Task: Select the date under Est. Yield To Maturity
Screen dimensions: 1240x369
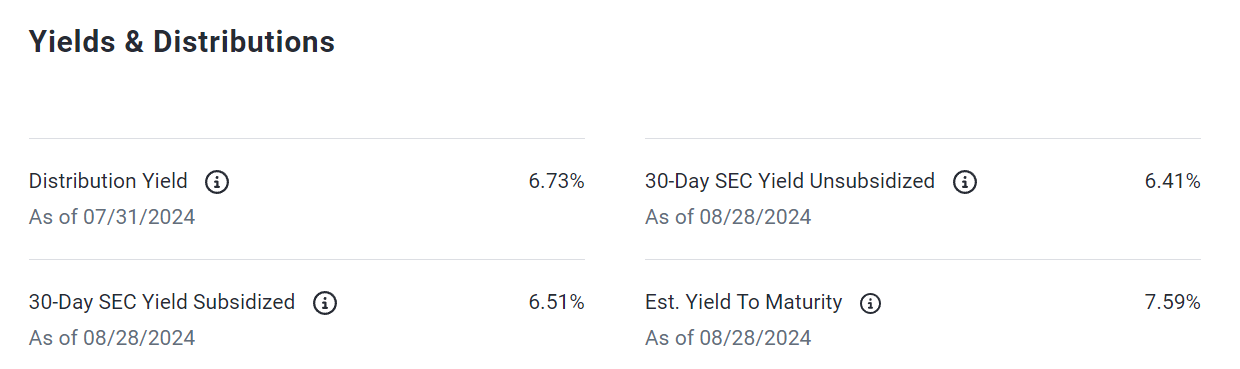Action: pyautogui.click(x=728, y=338)
